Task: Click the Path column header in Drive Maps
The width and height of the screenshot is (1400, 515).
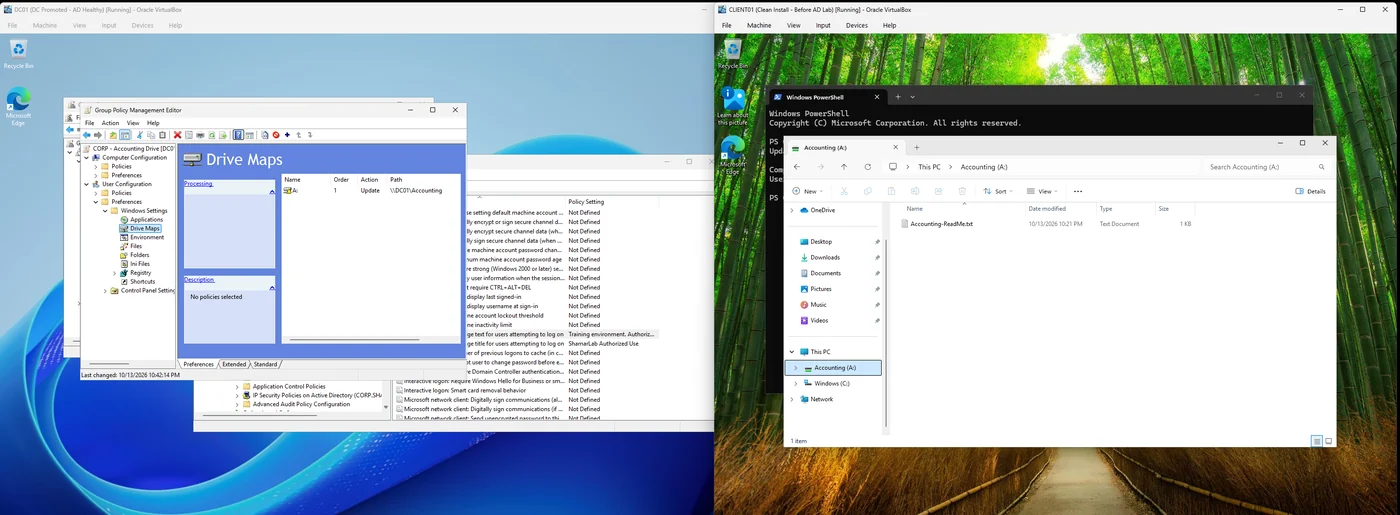Action: point(396,180)
